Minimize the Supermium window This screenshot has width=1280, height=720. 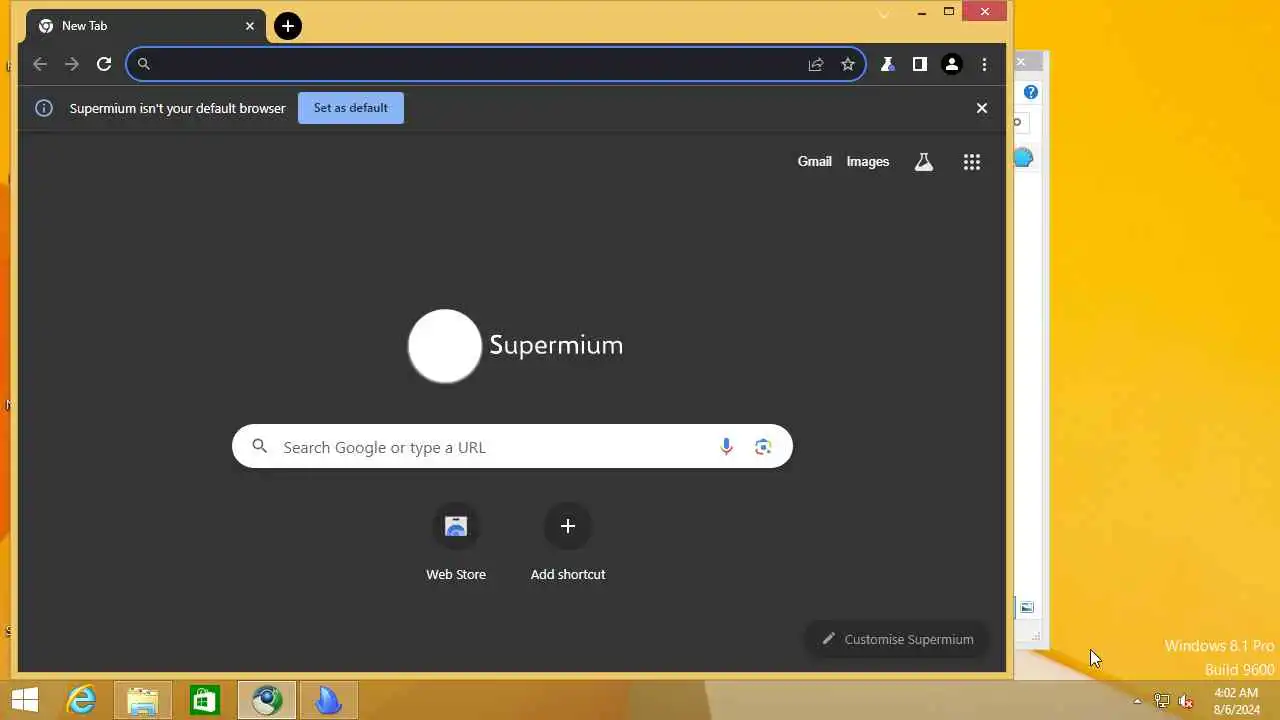click(x=921, y=12)
